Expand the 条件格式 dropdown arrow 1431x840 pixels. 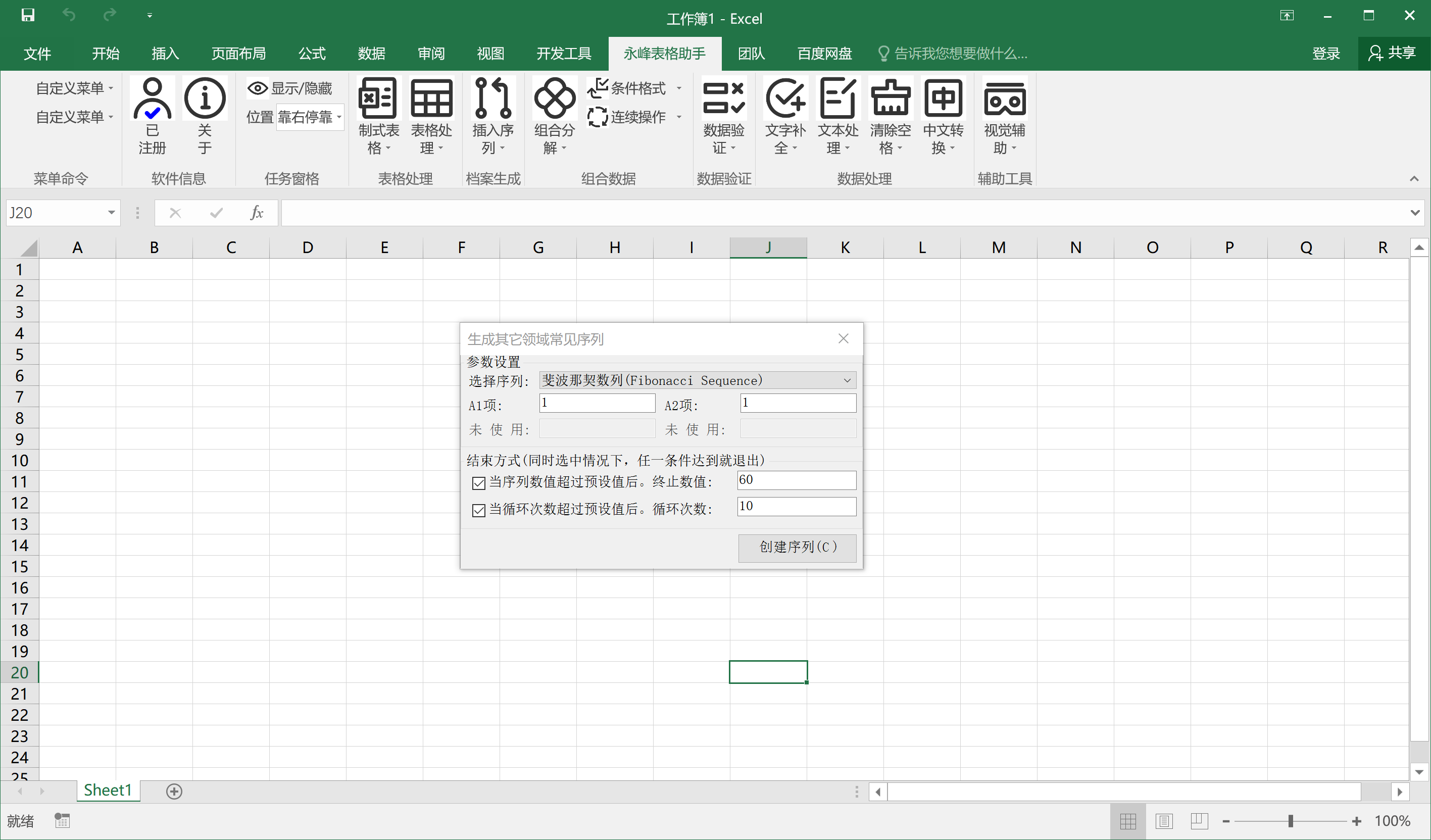680,88
